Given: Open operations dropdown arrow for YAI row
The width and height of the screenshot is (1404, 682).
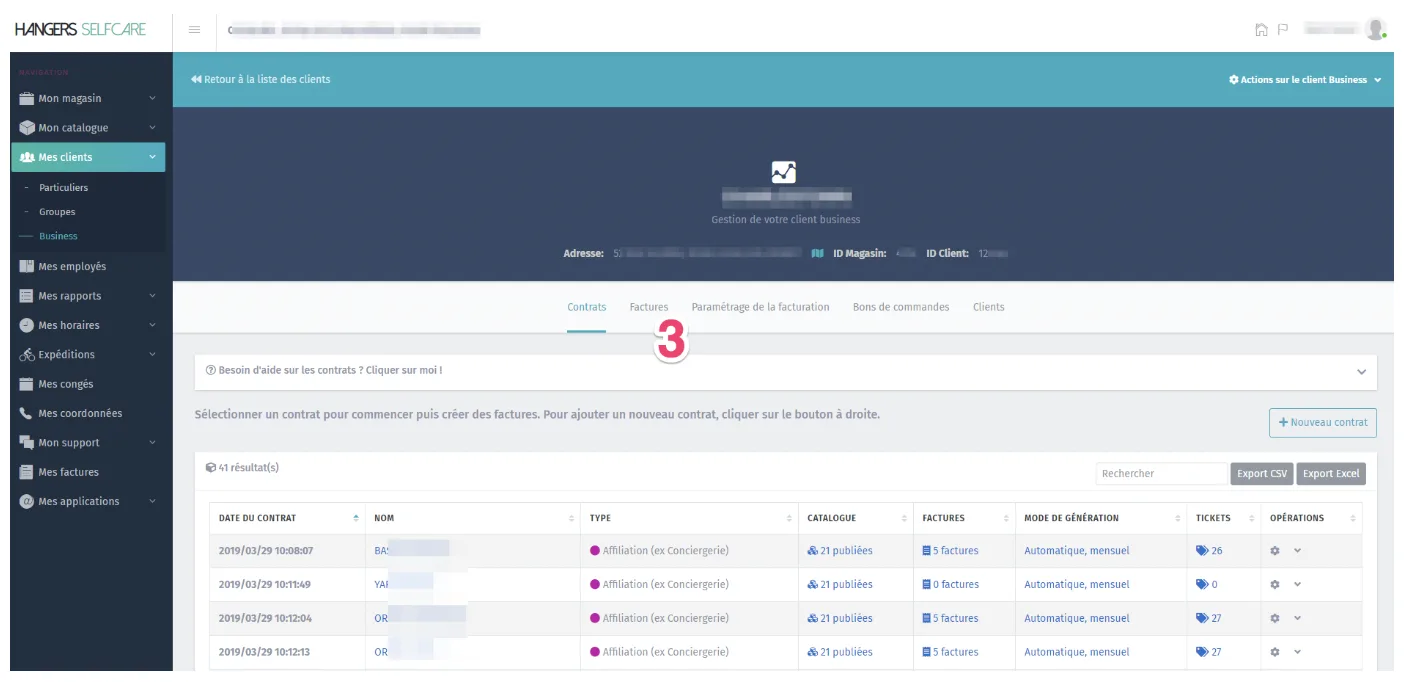Looking at the screenshot, I should 1298,585.
